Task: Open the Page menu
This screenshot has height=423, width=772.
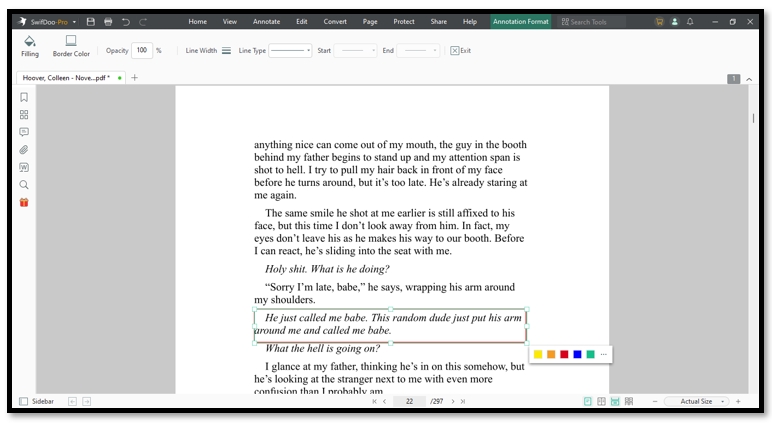Action: tap(370, 22)
